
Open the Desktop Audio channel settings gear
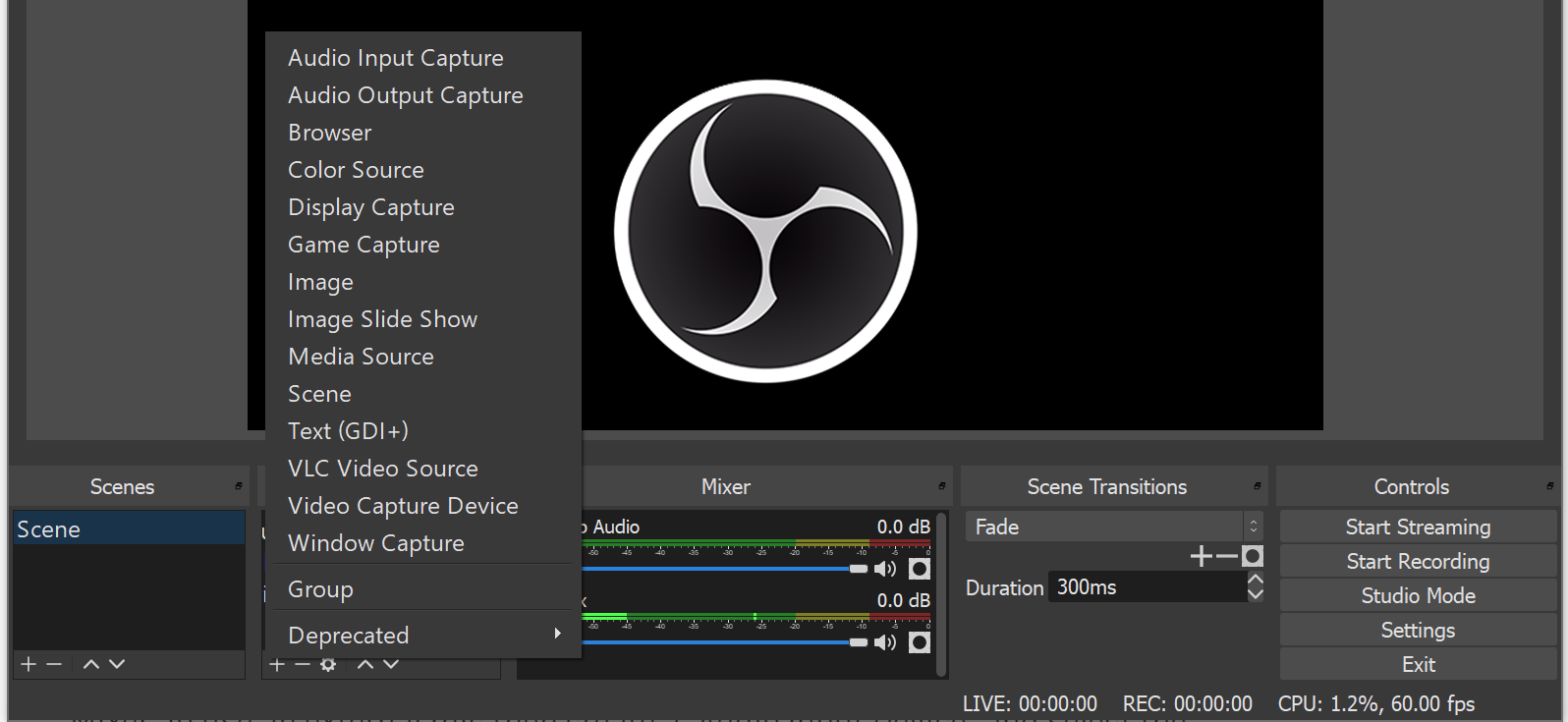coord(920,569)
